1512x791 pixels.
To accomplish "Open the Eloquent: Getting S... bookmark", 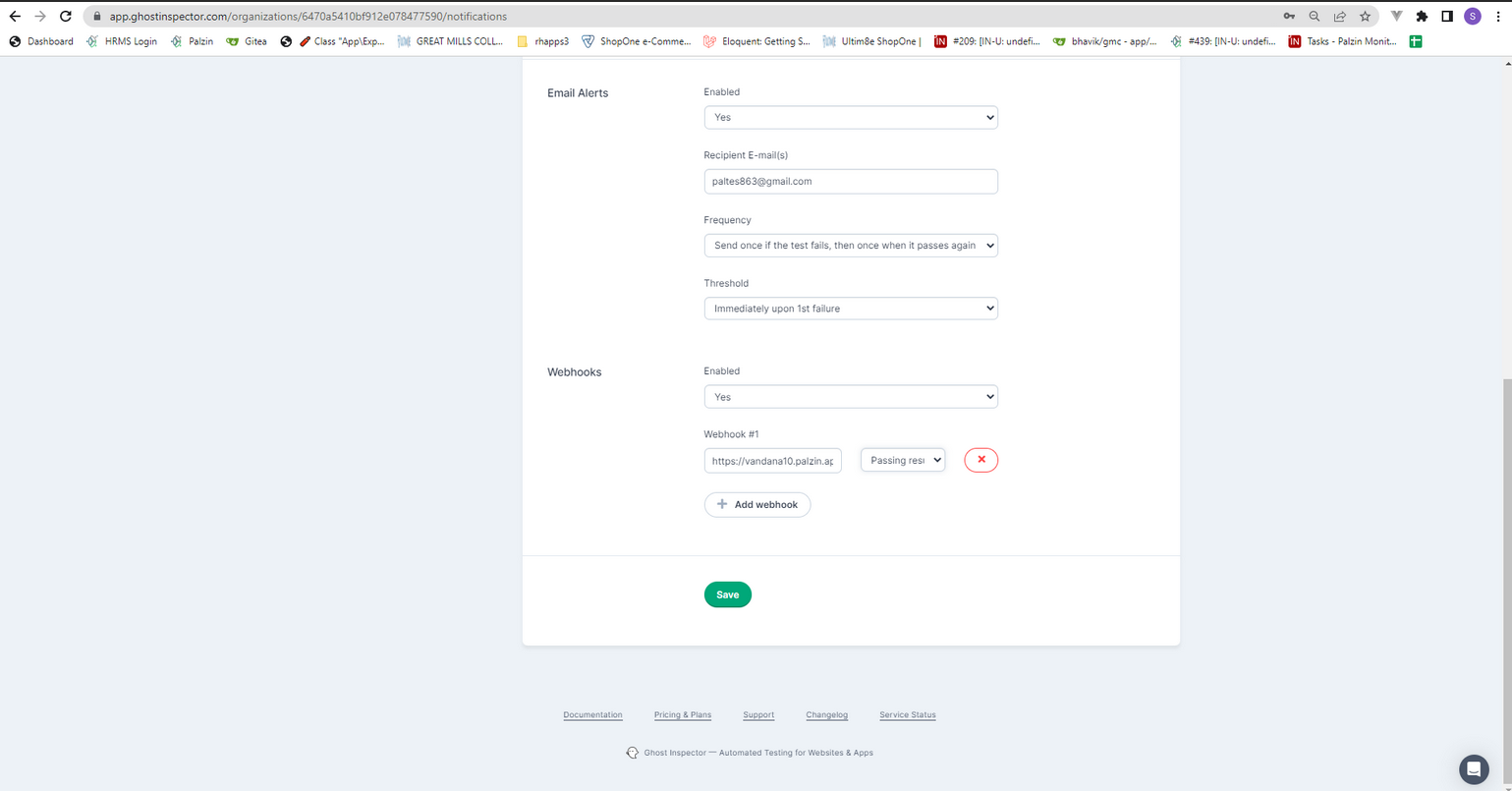I will coord(756,41).
